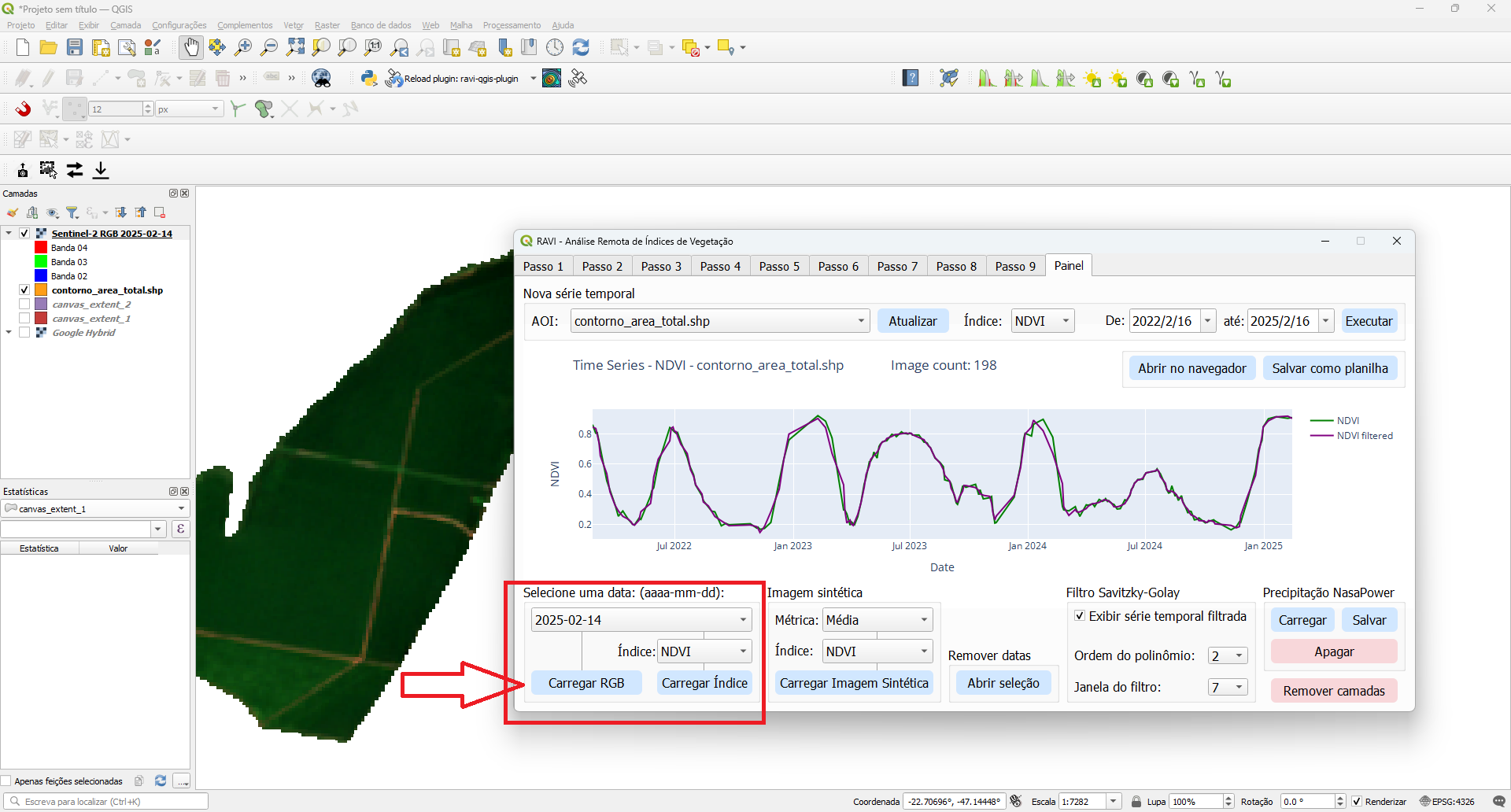This screenshot has height=812, width=1511.
Task: Click Carregar RGB button
Action: pyautogui.click(x=586, y=683)
